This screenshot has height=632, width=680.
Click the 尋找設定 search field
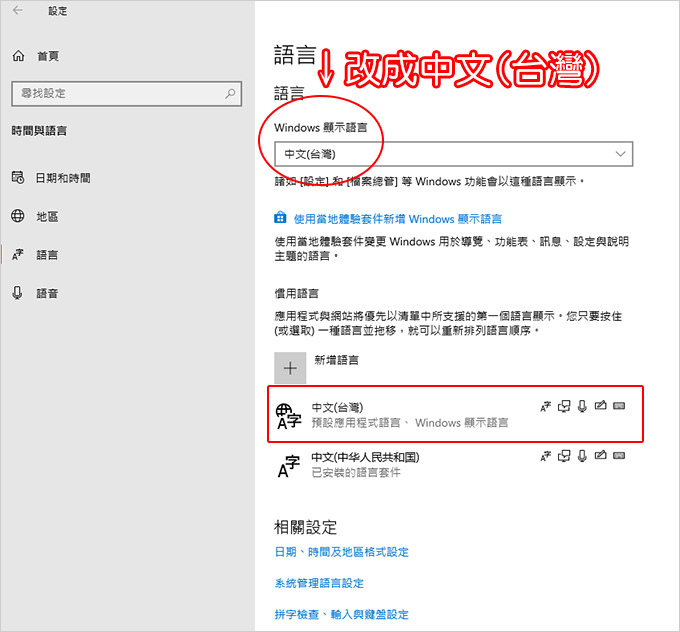tap(127, 93)
